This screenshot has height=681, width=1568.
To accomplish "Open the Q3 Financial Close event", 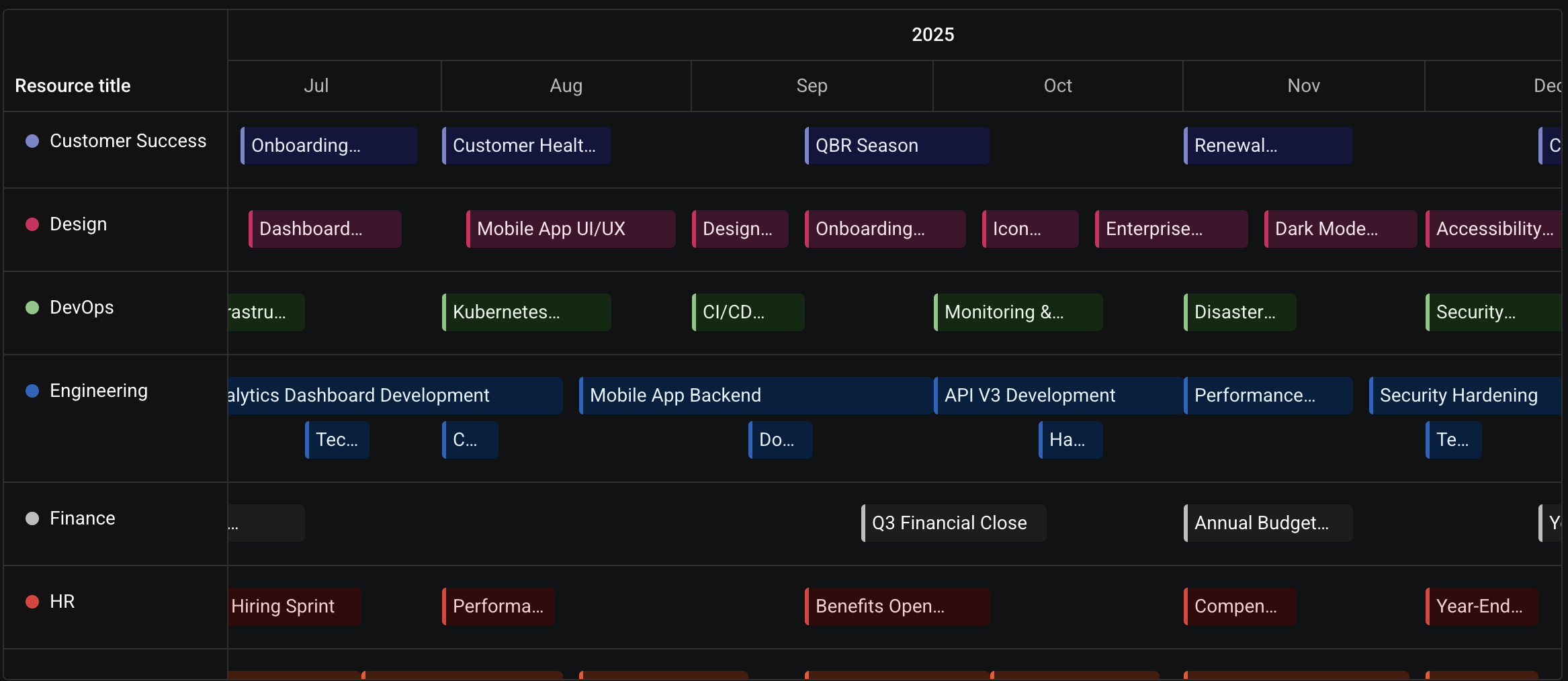I will (953, 523).
